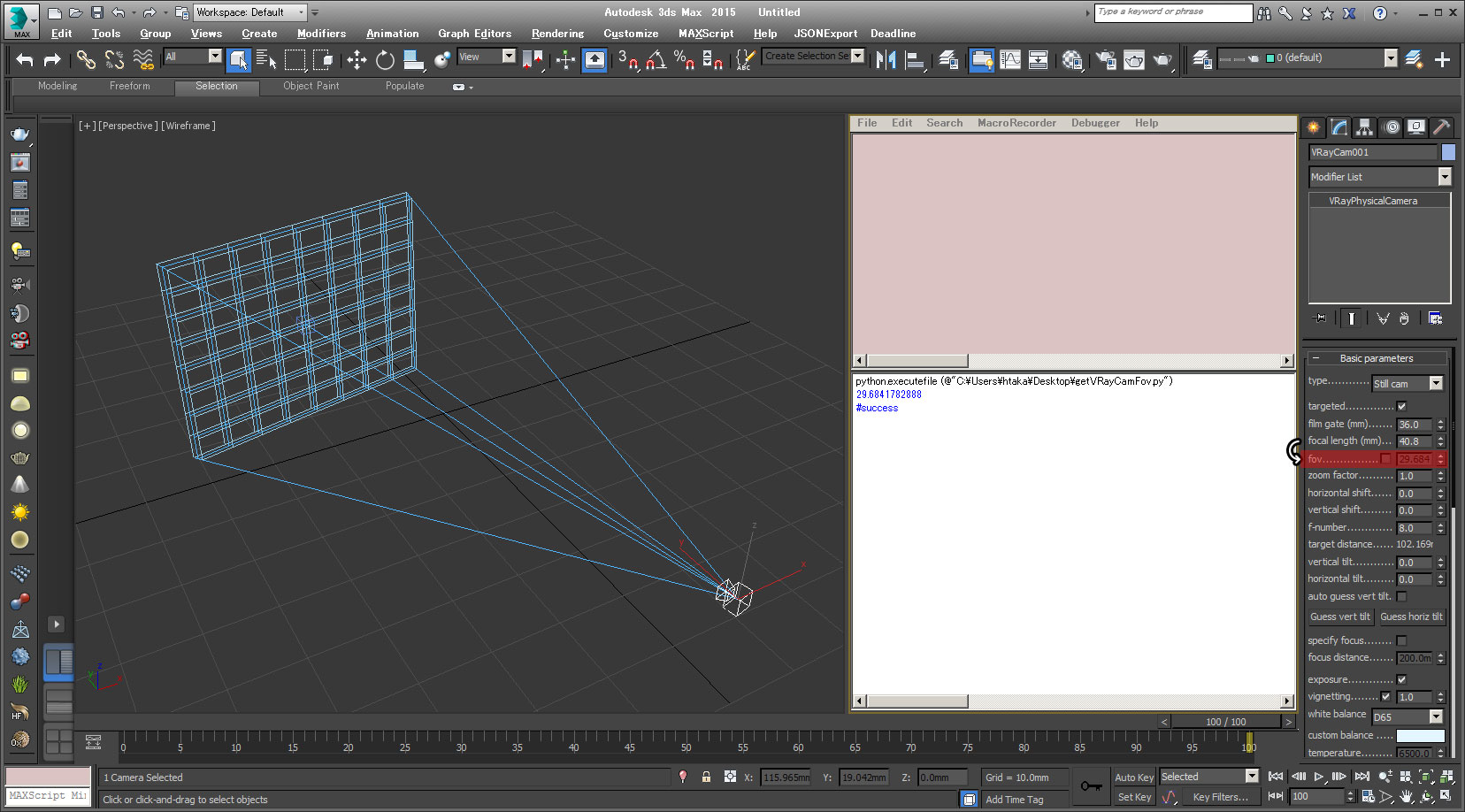
Task: Activate the Select and Link tool
Action: [86, 59]
